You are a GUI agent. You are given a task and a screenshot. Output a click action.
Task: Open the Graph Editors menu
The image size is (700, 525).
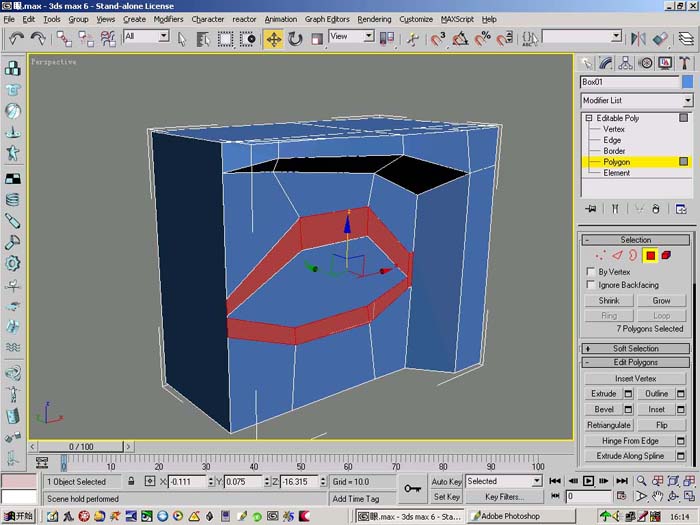pos(327,19)
